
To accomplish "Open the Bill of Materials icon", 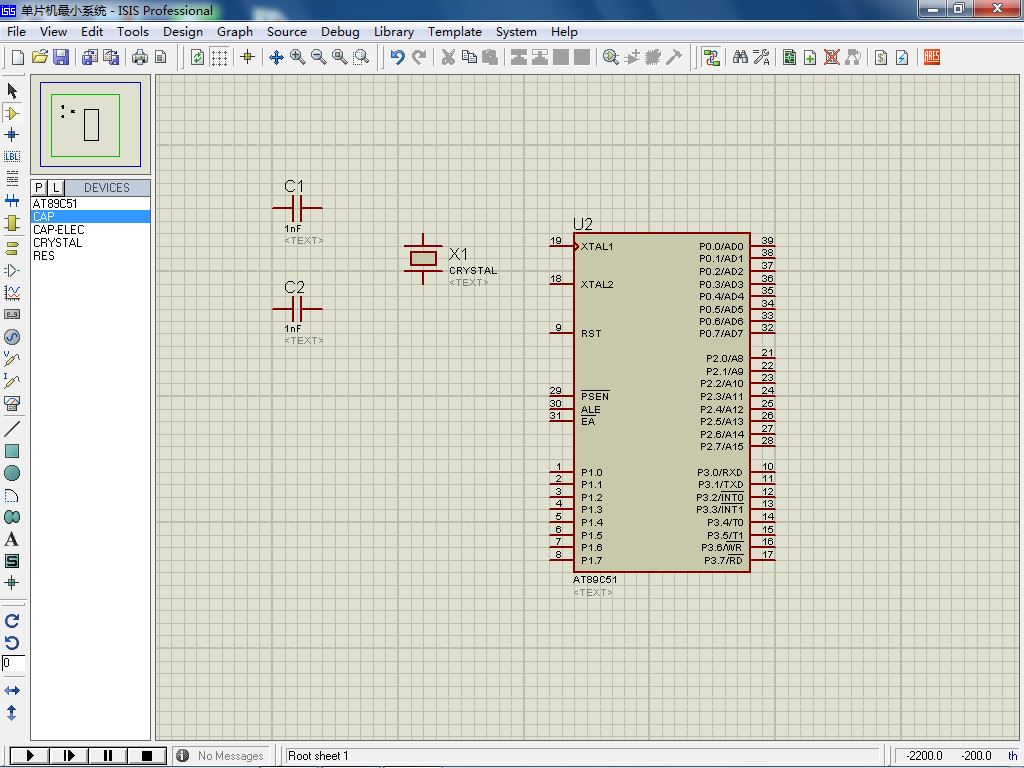I will tap(881, 57).
